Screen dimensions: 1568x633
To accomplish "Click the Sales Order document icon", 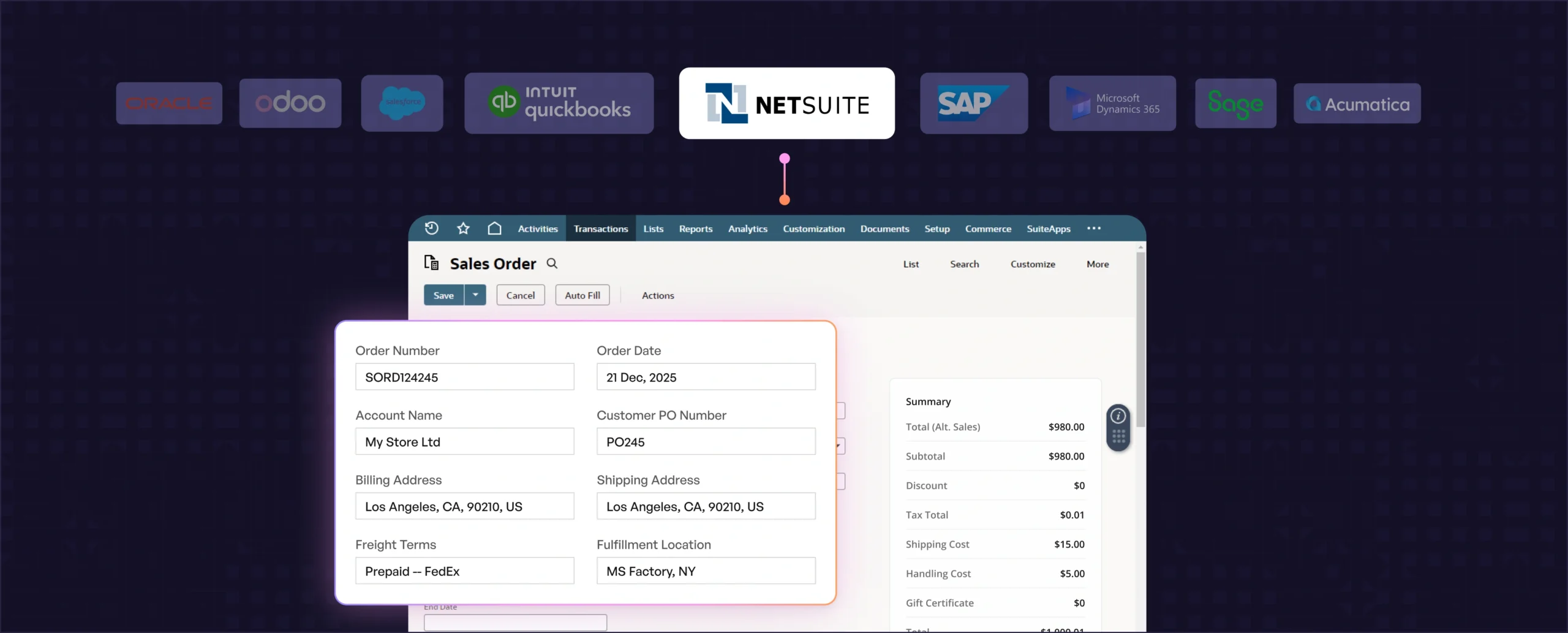I will 432,263.
